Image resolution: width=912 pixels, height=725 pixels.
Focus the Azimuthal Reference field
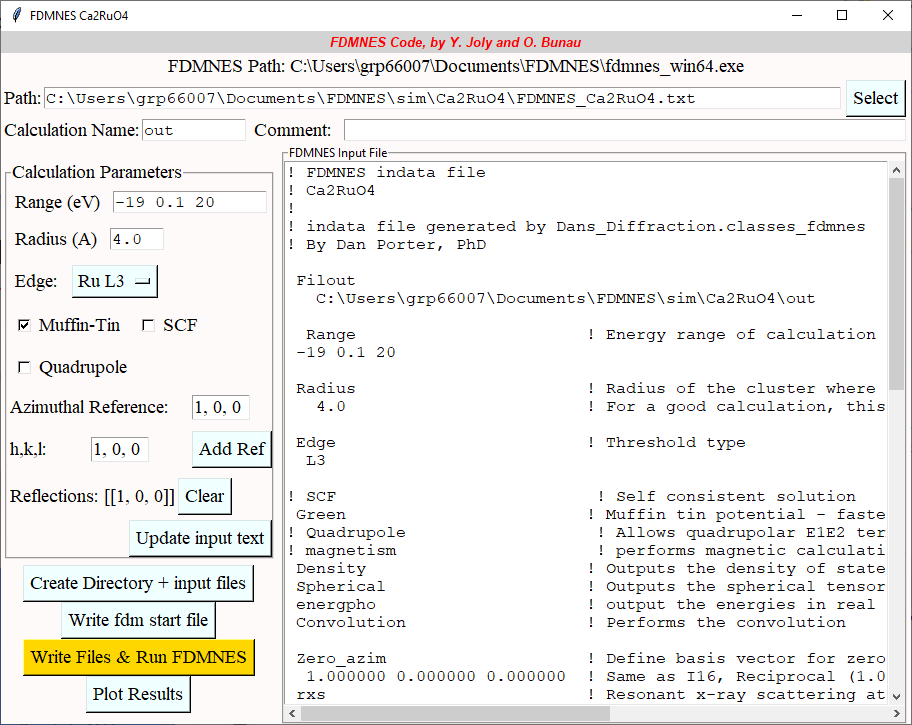coord(220,407)
